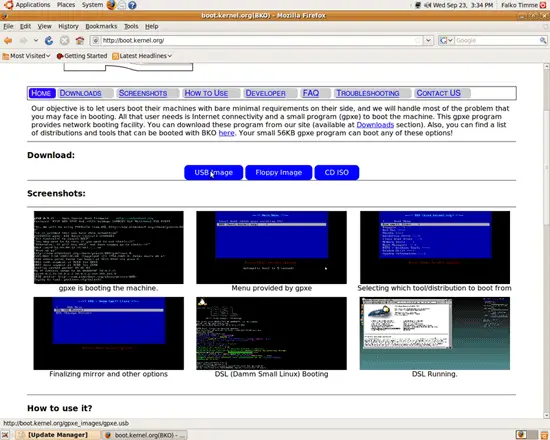This screenshot has width=550, height=440.
Task: Open the URL history dropdown arrow
Action: point(428,41)
